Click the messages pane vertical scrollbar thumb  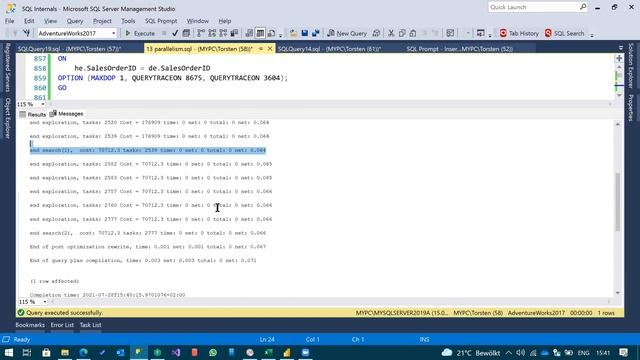[x=618, y=202]
